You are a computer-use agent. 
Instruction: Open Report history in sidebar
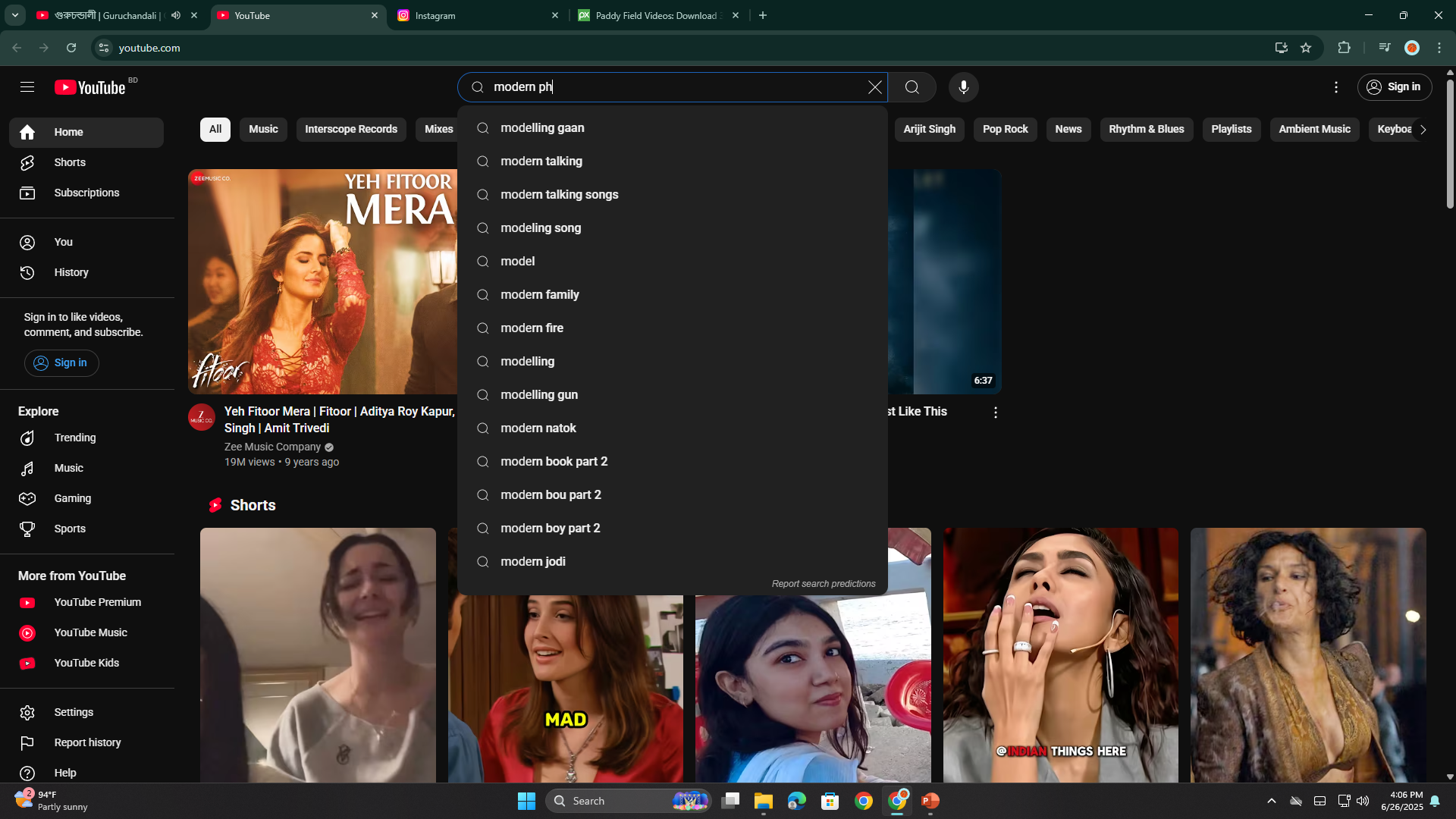pos(86,742)
